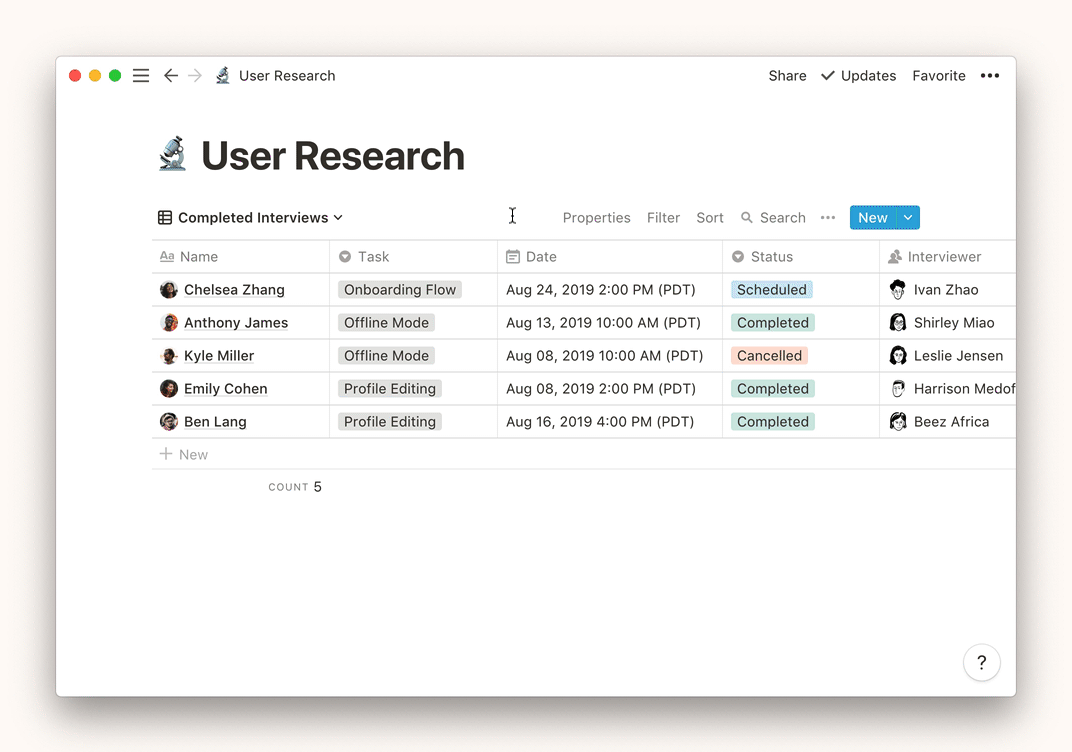Click the Sort option
Screen dimensions: 1072x752
pos(710,218)
